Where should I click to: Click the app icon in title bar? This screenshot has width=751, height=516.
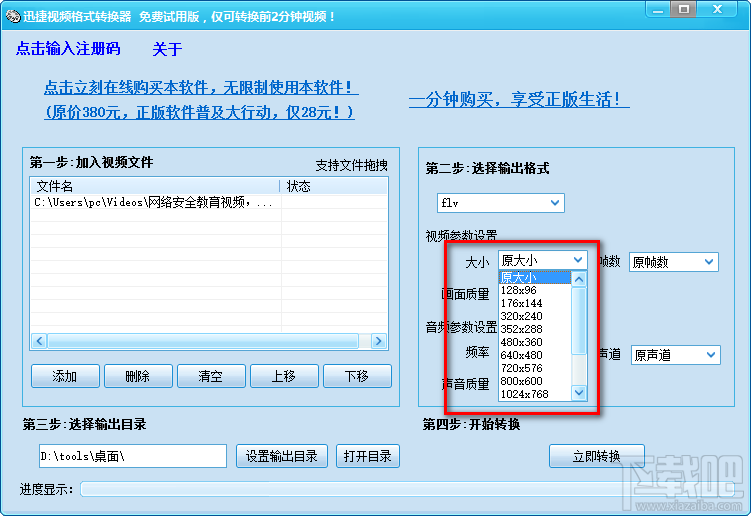point(13,16)
